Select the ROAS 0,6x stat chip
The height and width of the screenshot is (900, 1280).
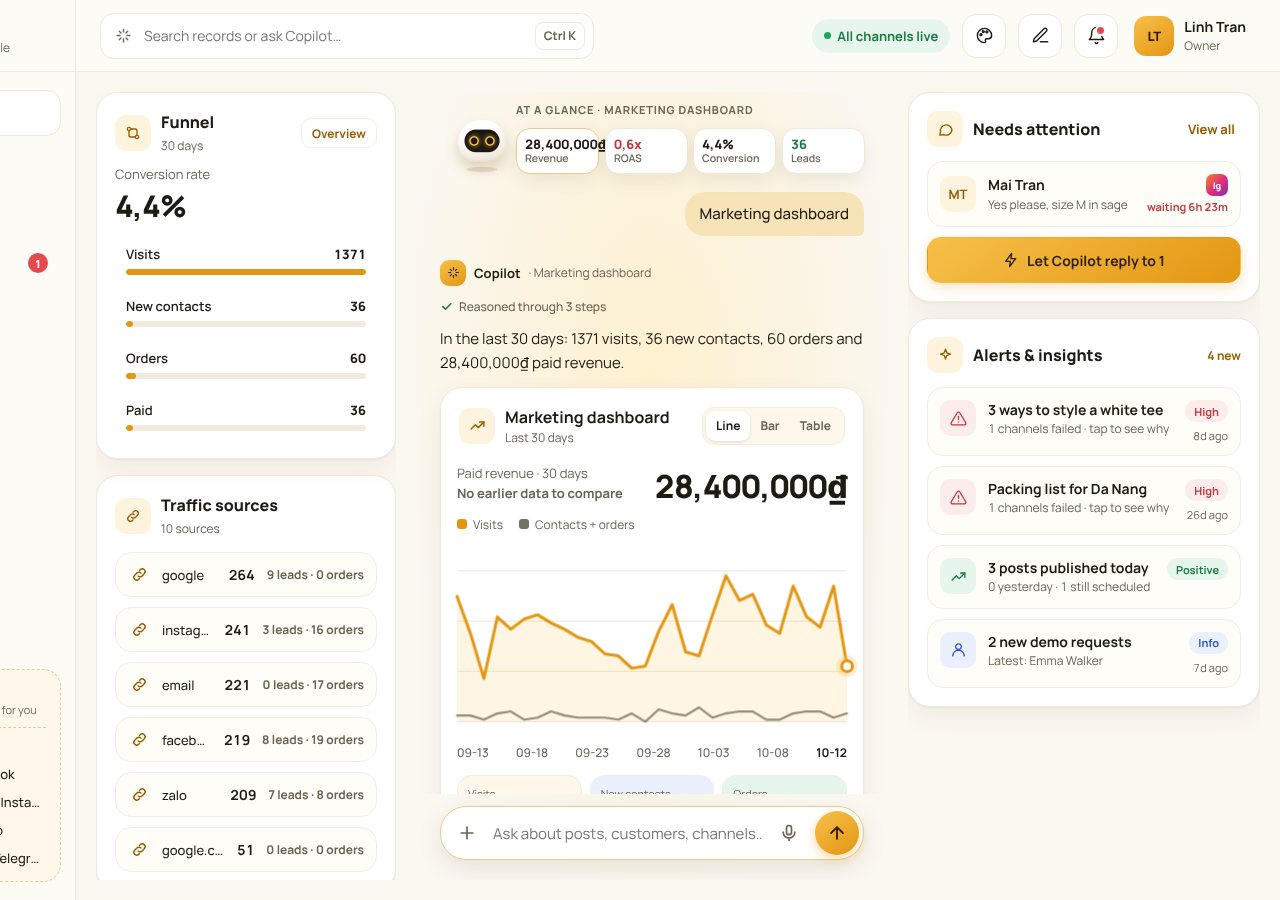tap(646, 151)
